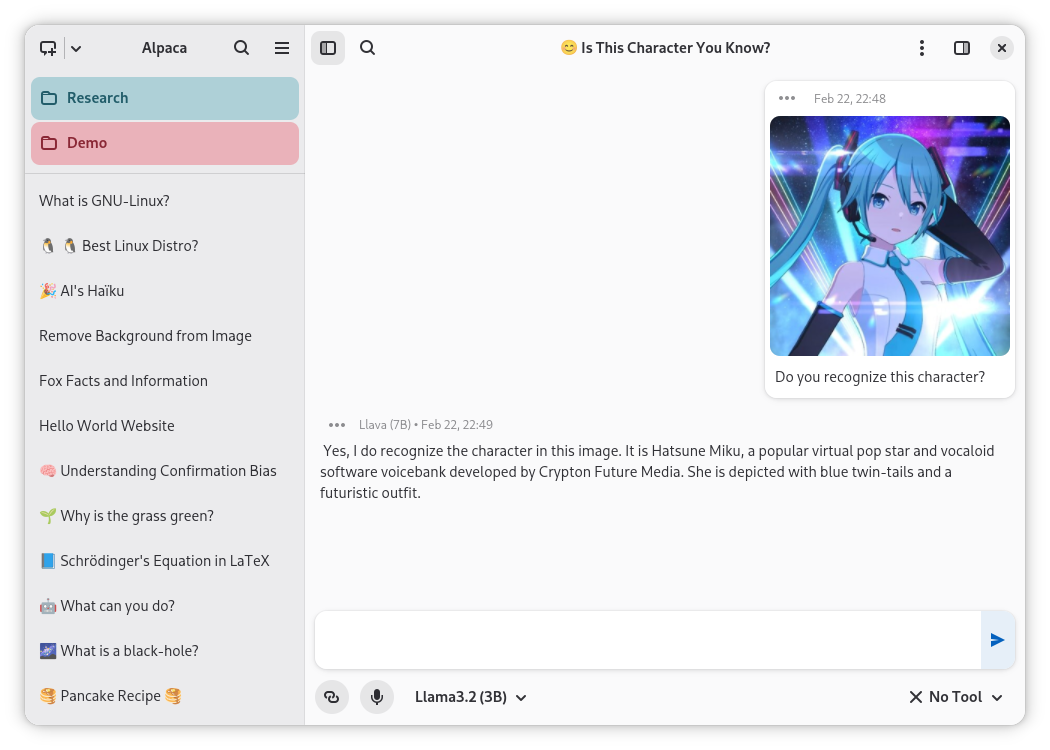
Task: Open the "AI's Haïku" chat
Action: (165, 291)
